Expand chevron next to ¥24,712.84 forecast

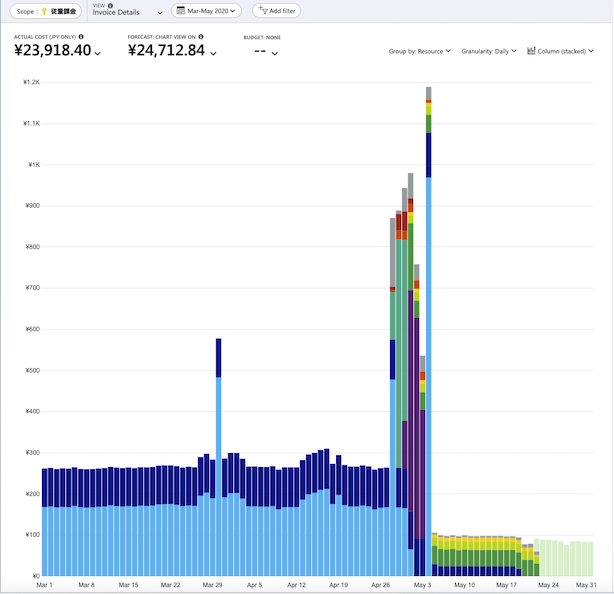click(x=213, y=53)
